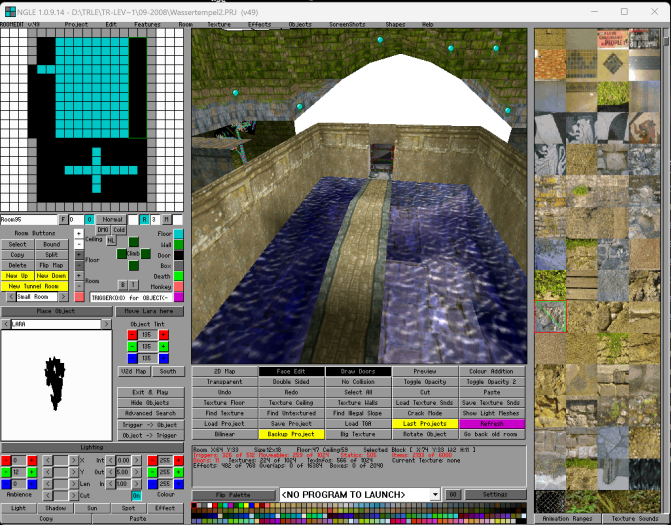Select the red-outlined texture tile in palette
Image resolution: width=671 pixels, height=525 pixels.
tap(550, 316)
